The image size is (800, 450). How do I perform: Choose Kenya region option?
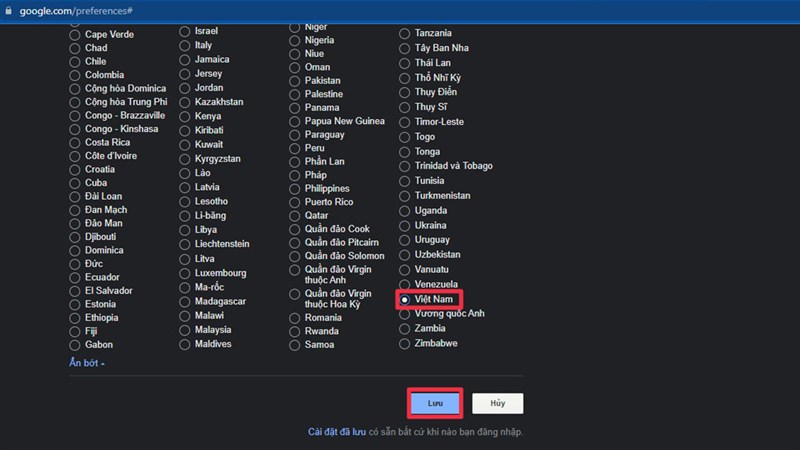185,117
